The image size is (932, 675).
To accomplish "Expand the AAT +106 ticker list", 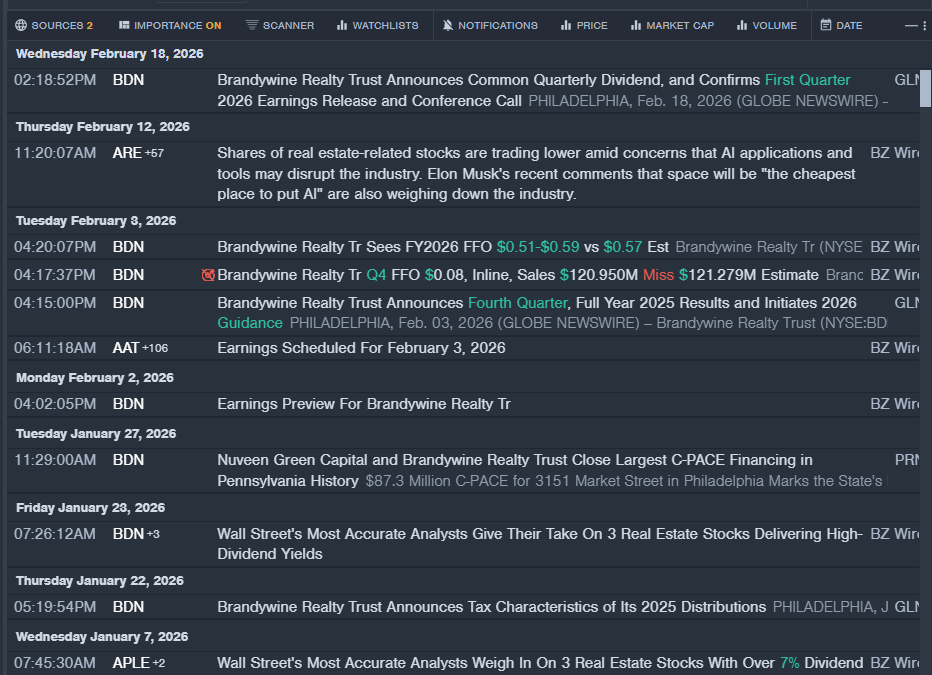I will (x=155, y=348).
